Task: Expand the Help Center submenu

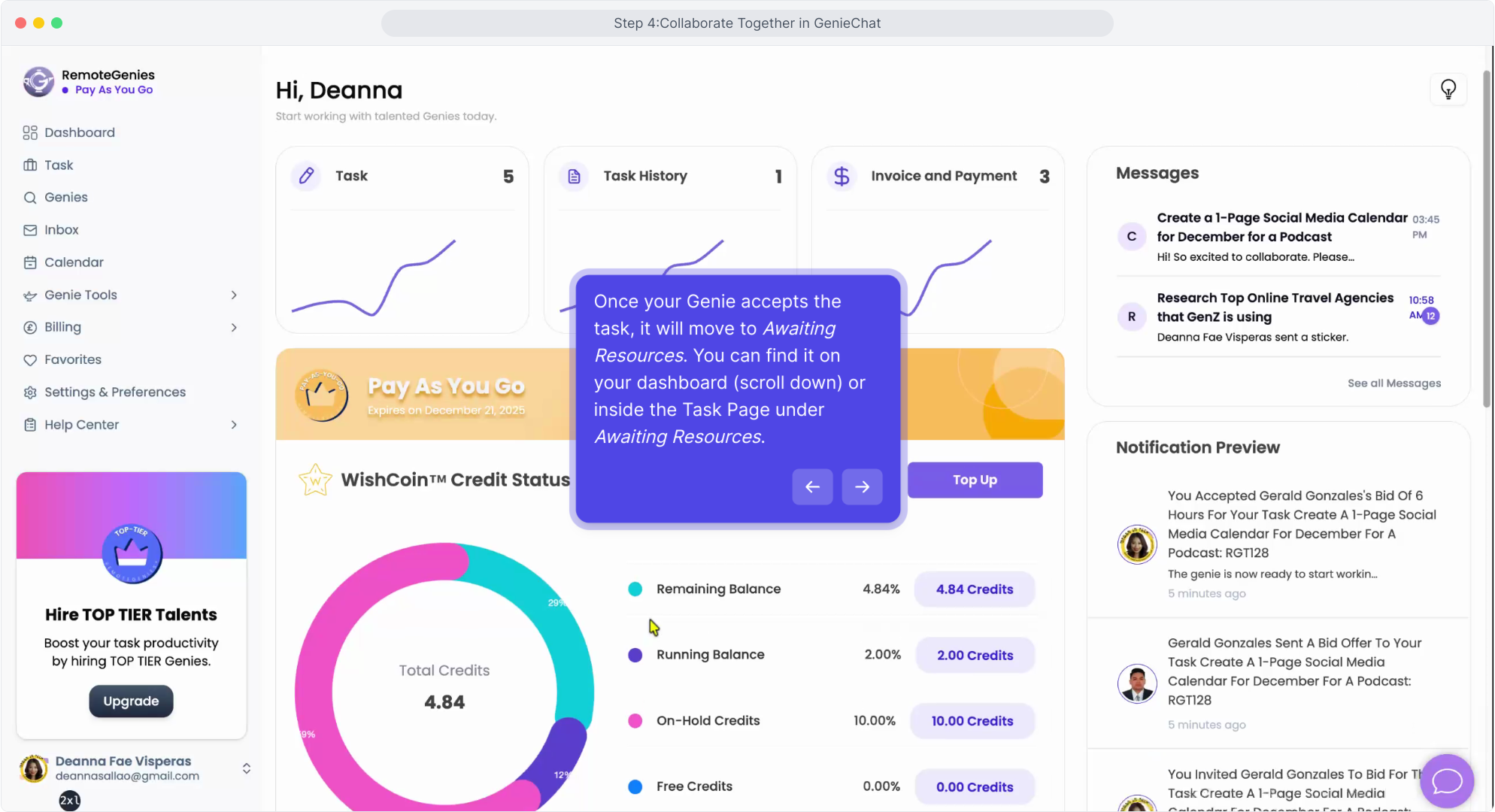Action: (234, 425)
